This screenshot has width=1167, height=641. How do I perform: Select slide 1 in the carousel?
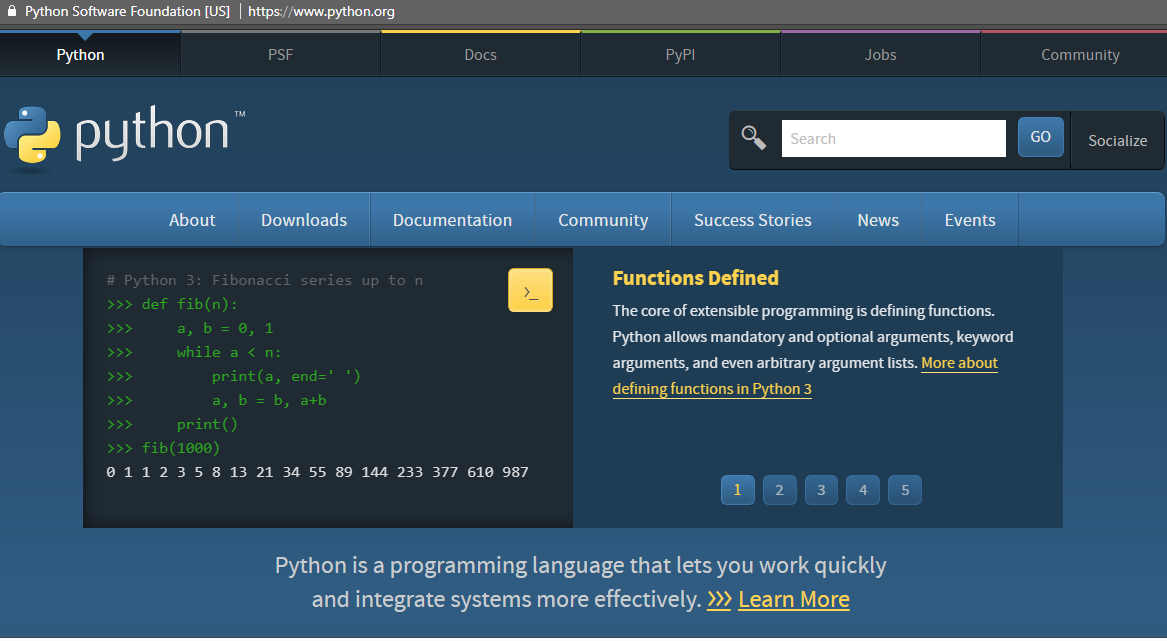click(x=738, y=490)
